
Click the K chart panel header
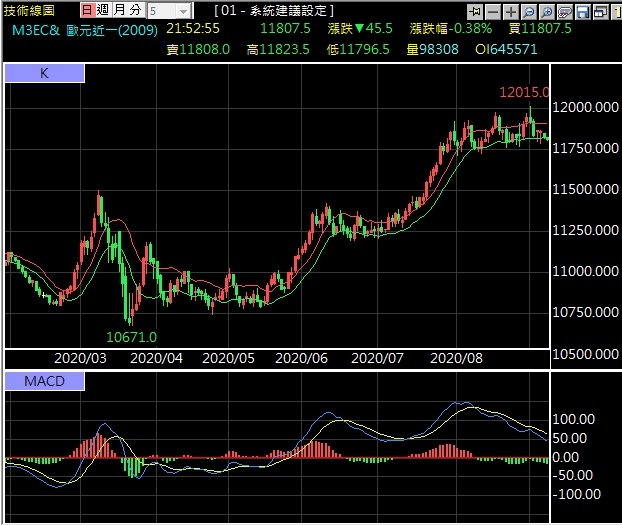coord(44,73)
